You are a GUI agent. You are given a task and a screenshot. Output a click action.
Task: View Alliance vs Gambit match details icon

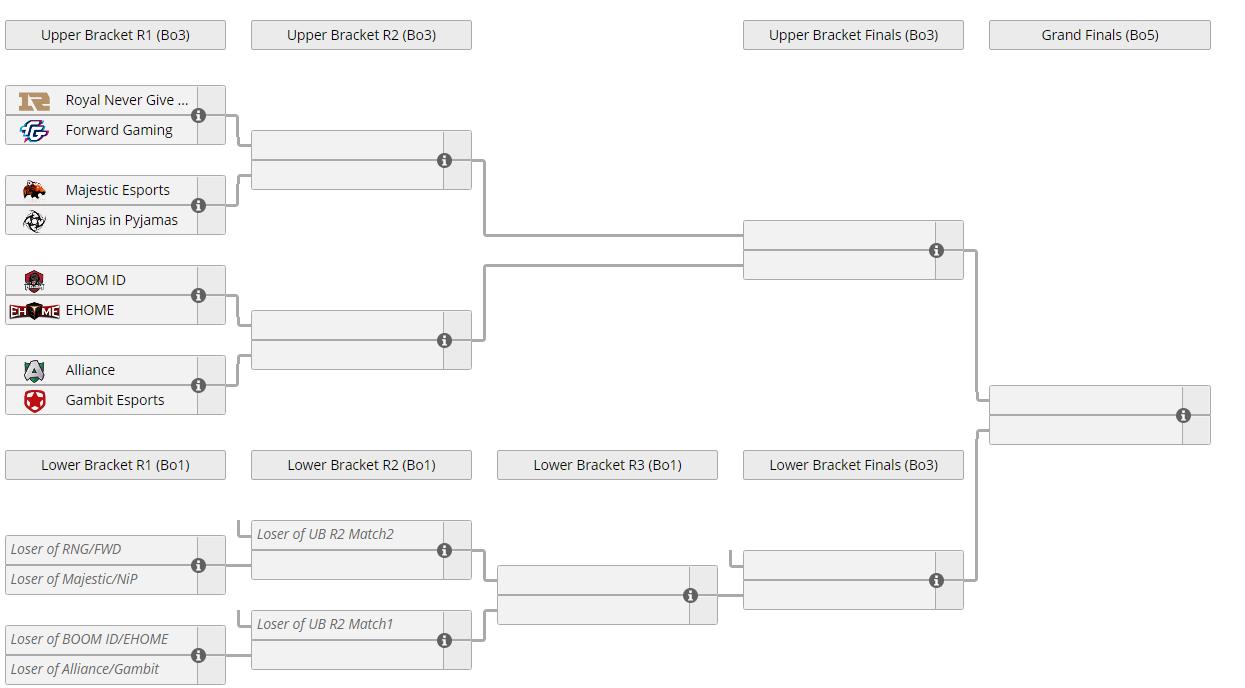(198, 385)
